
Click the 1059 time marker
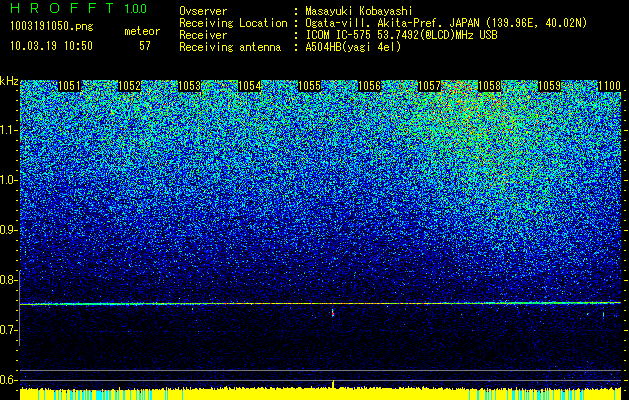(550, 86)
